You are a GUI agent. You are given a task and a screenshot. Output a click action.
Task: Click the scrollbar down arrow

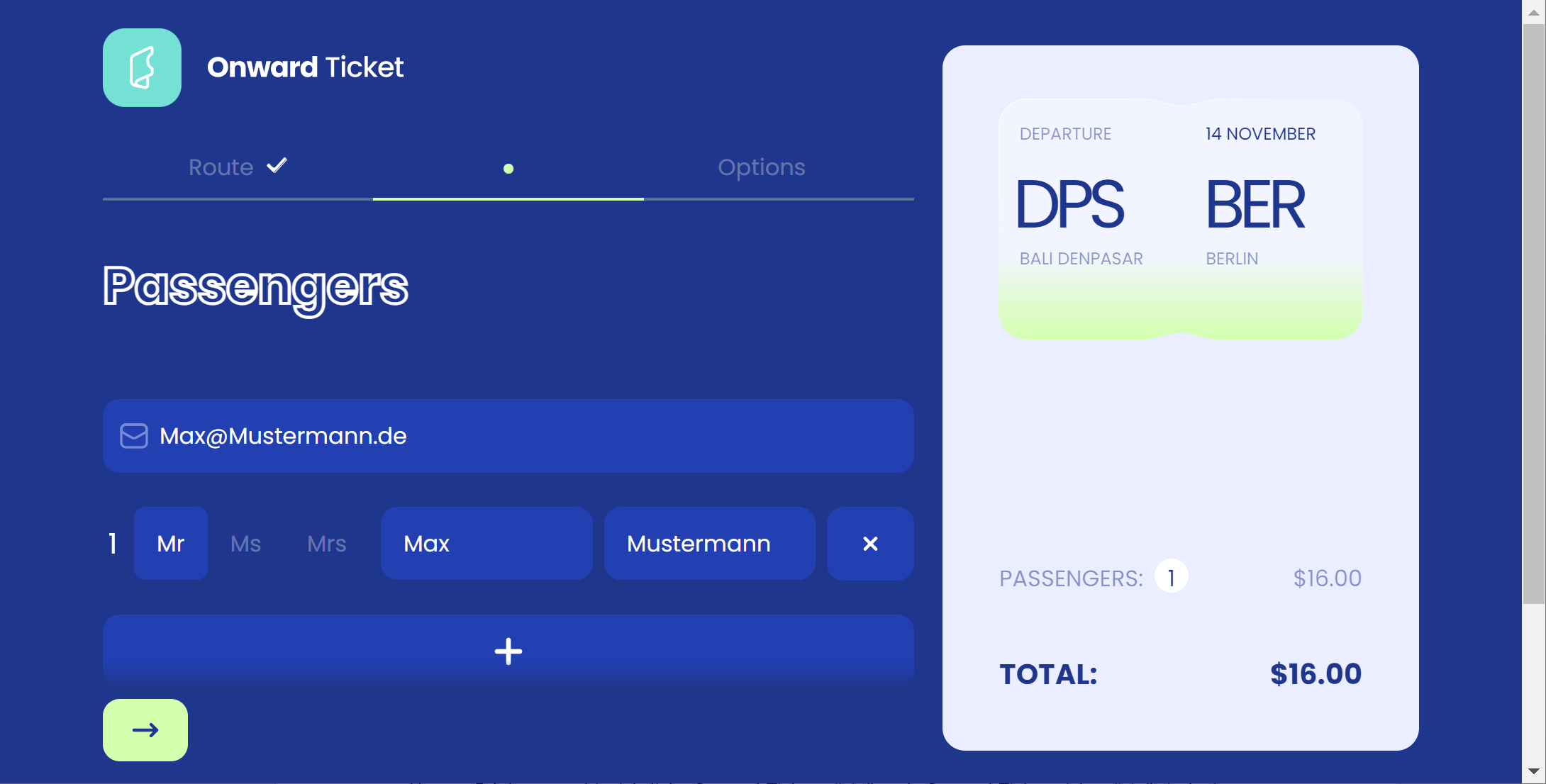(x=1533, y=771)
